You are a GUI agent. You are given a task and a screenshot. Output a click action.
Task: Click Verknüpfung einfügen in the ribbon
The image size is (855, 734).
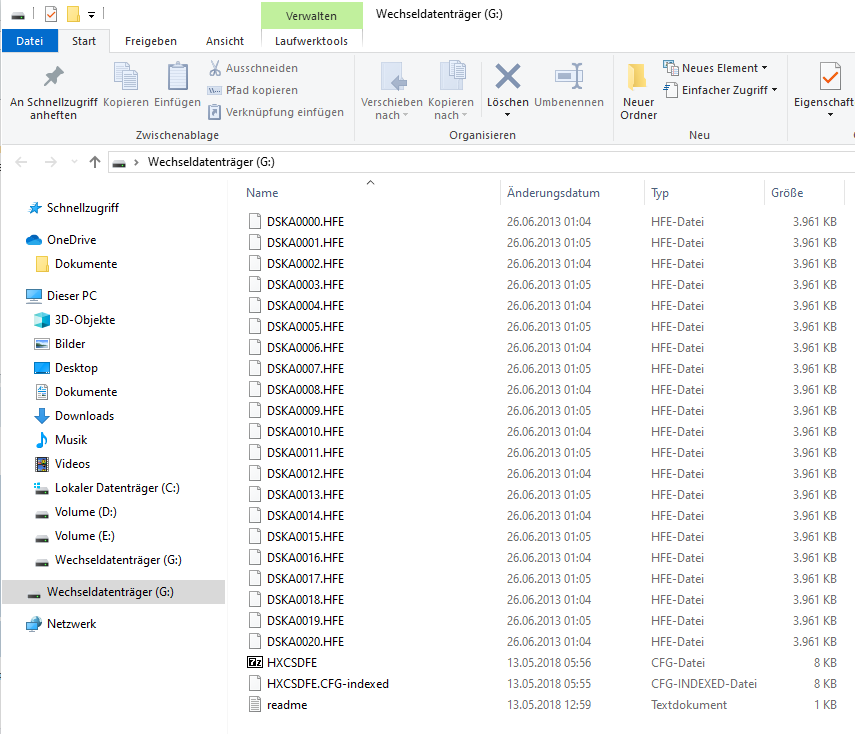(276, 112)
